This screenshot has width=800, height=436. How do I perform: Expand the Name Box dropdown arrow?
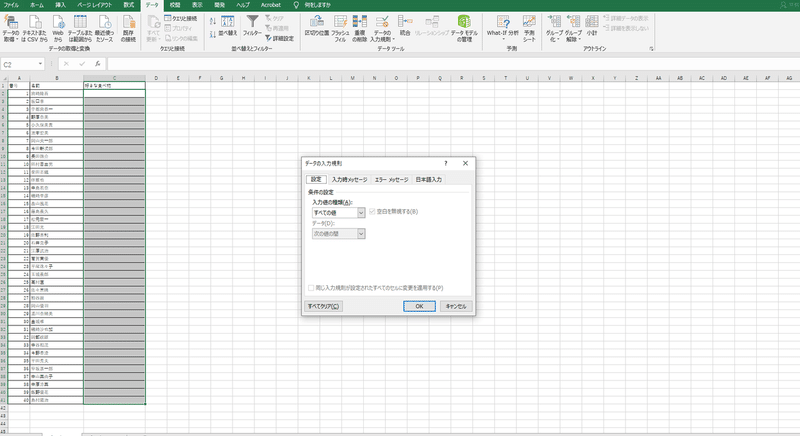pyautogui.click(x=40, y=64)
